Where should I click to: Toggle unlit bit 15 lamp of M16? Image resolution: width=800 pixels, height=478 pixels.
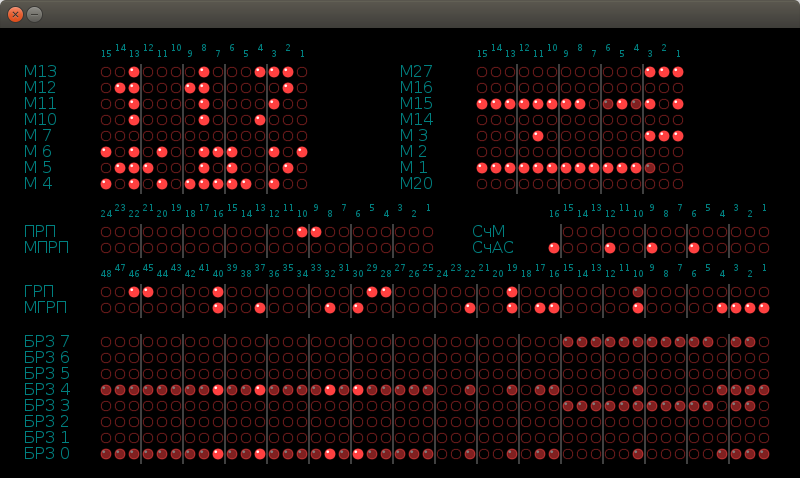pyautogui.click(x=482, y=88)
